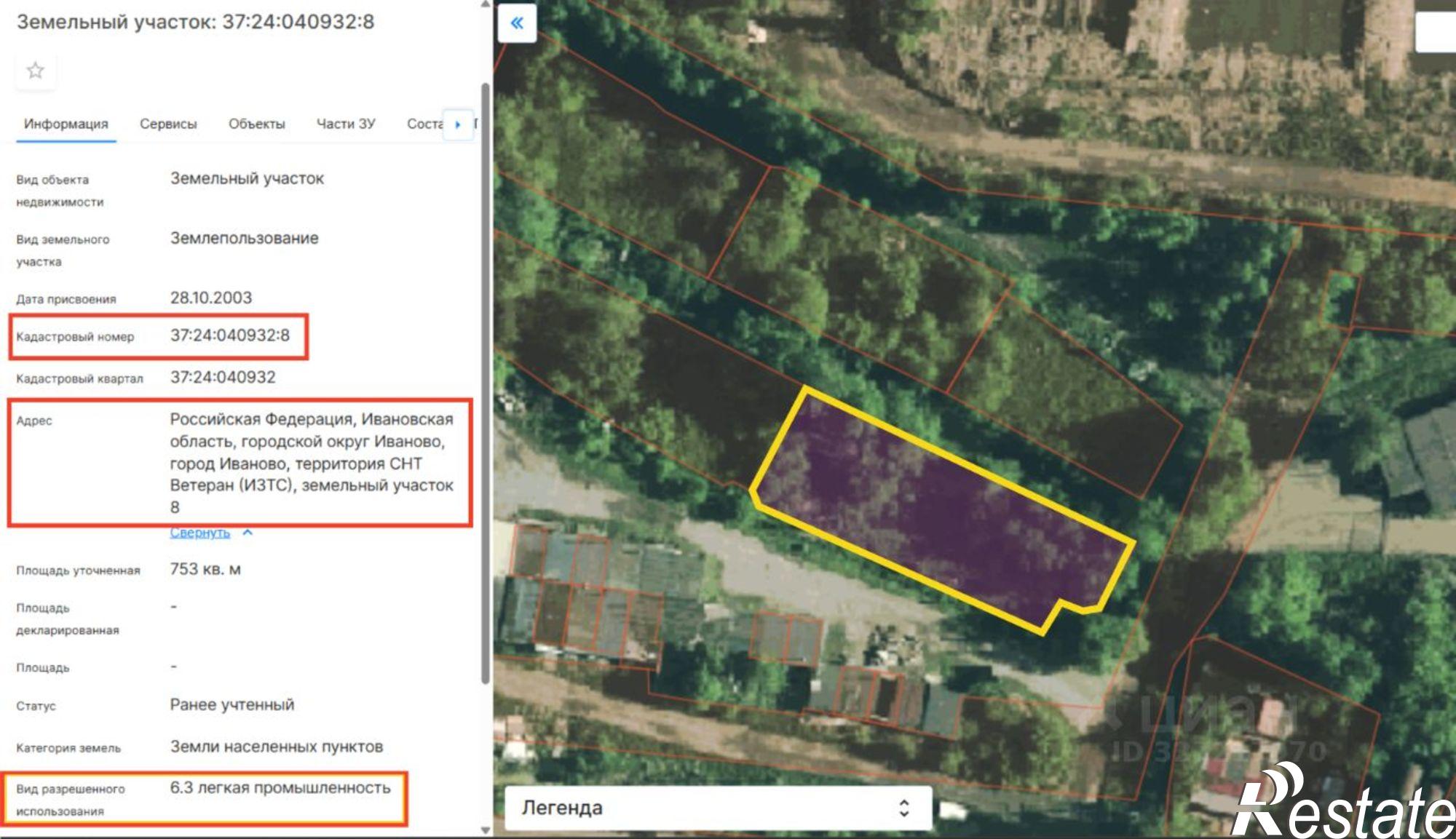
Task: Click the Кадастровый квартал label
Action: pyautogui.click(x=79, y=379)
